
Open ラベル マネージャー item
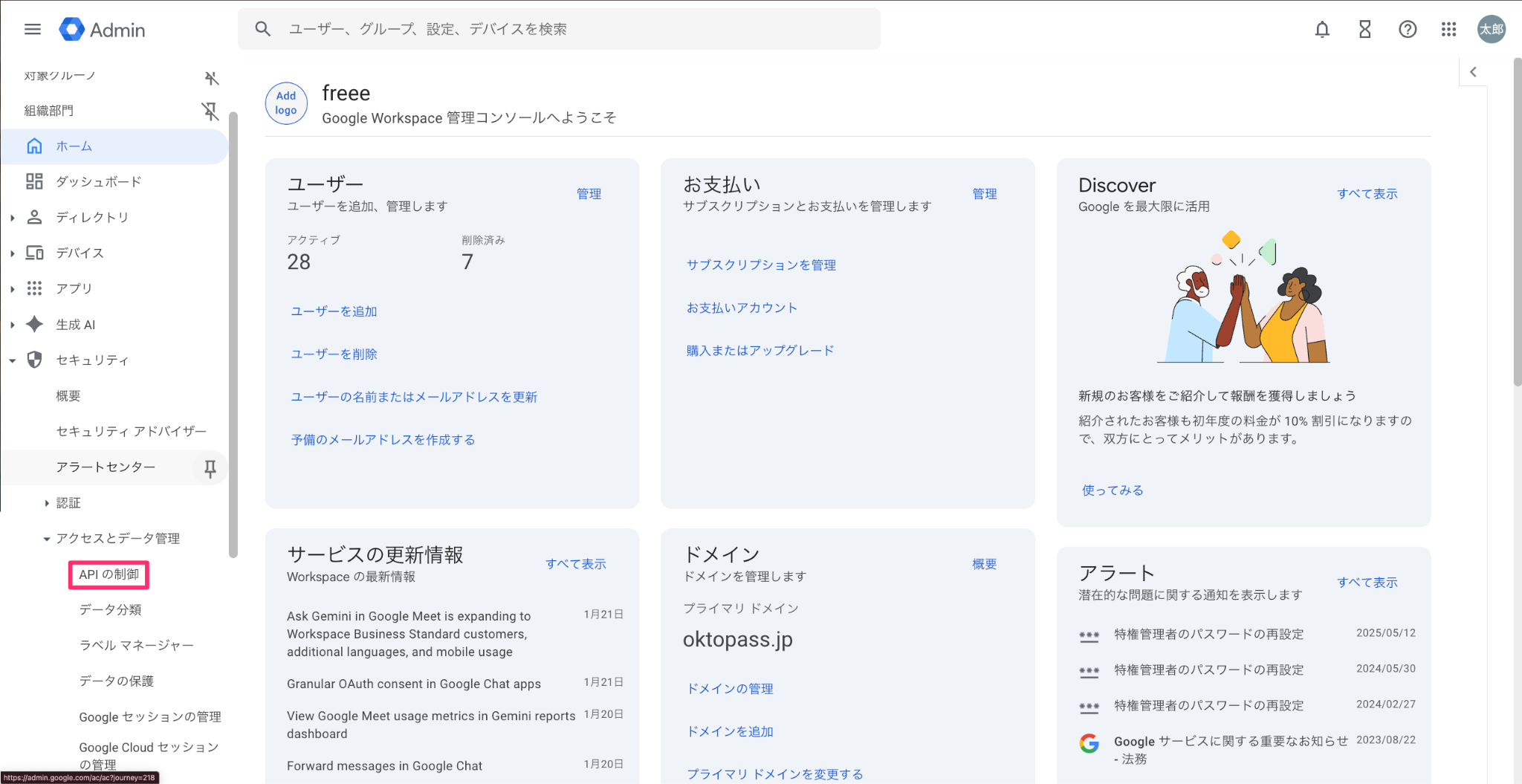[x=137, y=645]
